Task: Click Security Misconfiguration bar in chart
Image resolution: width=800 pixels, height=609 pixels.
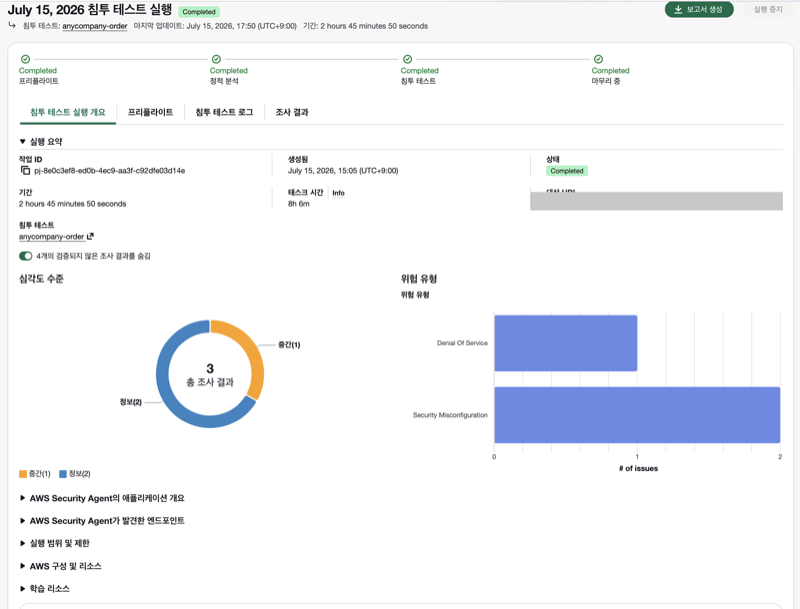Action: 637,415
